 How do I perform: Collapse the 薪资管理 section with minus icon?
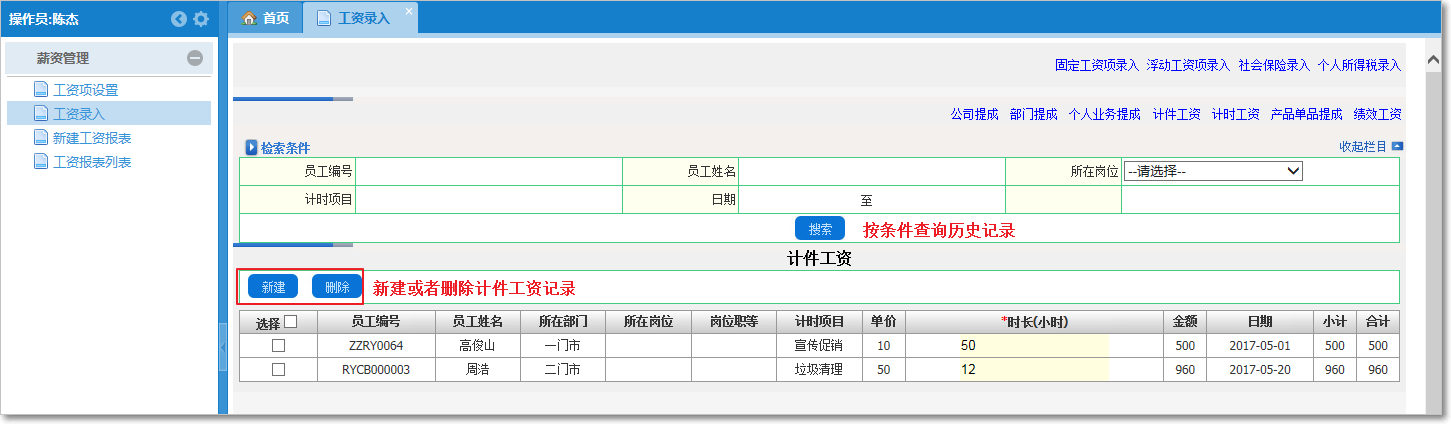point(195,59)
